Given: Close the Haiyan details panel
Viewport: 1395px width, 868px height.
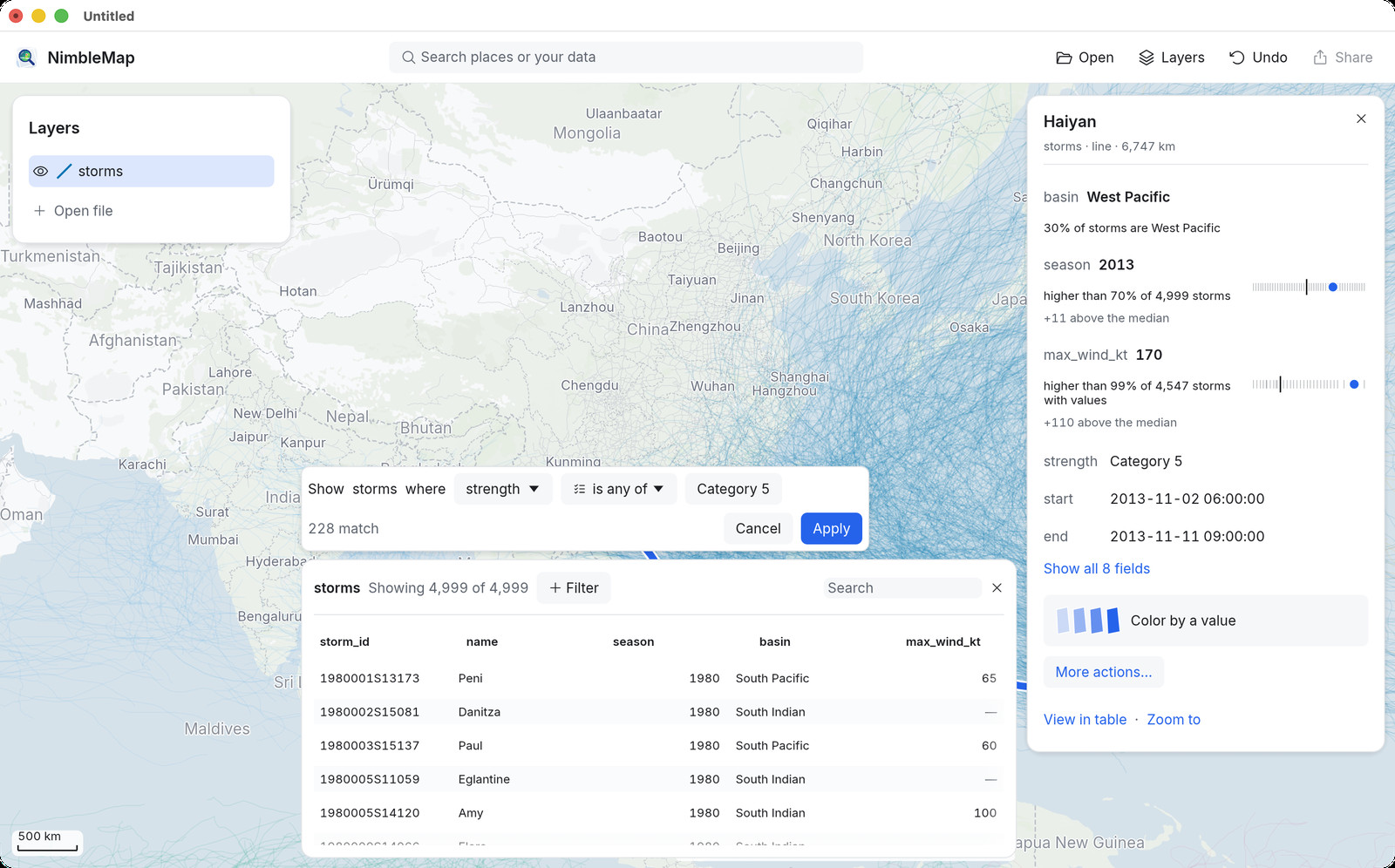Looking at the screenshot, I should point(1361,119).
